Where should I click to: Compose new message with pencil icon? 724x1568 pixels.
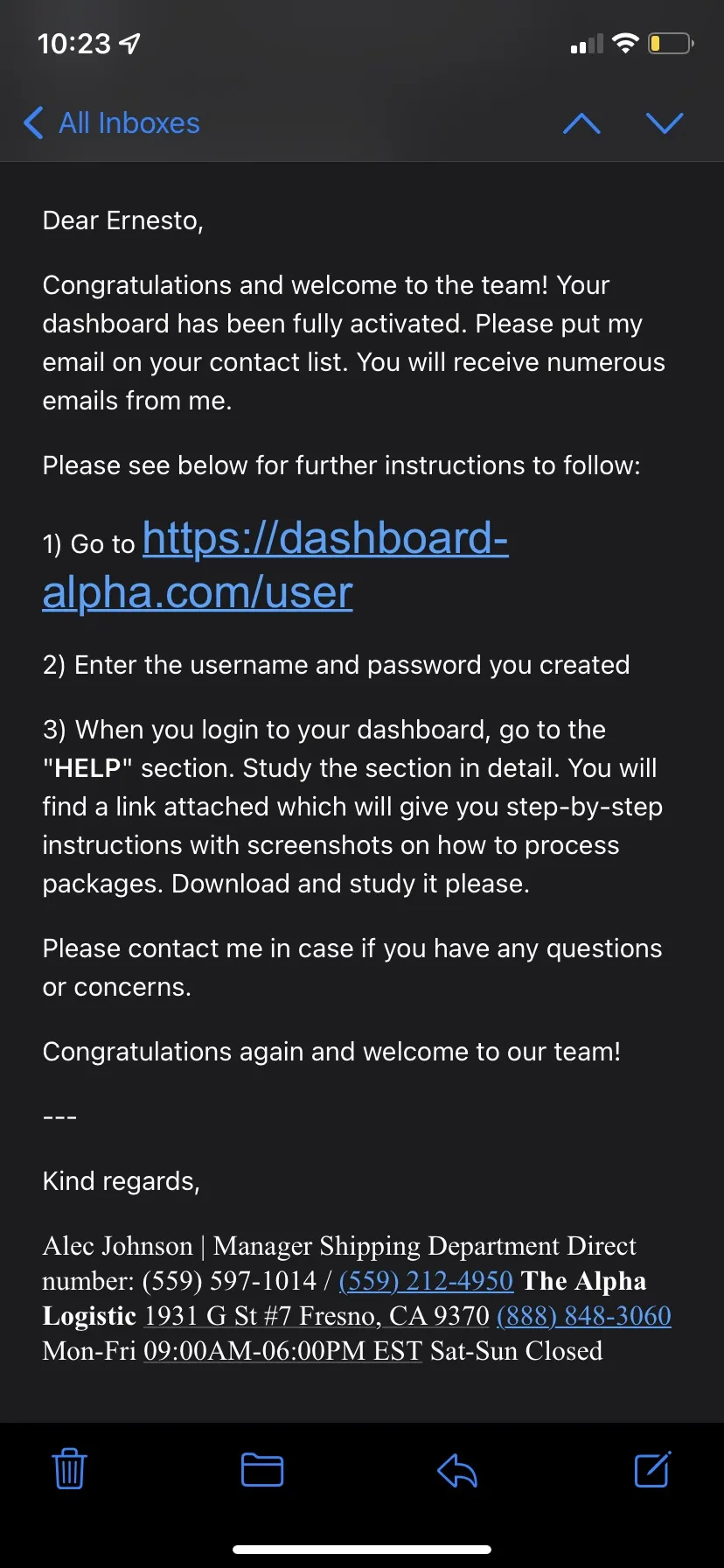click(652, 1469)
